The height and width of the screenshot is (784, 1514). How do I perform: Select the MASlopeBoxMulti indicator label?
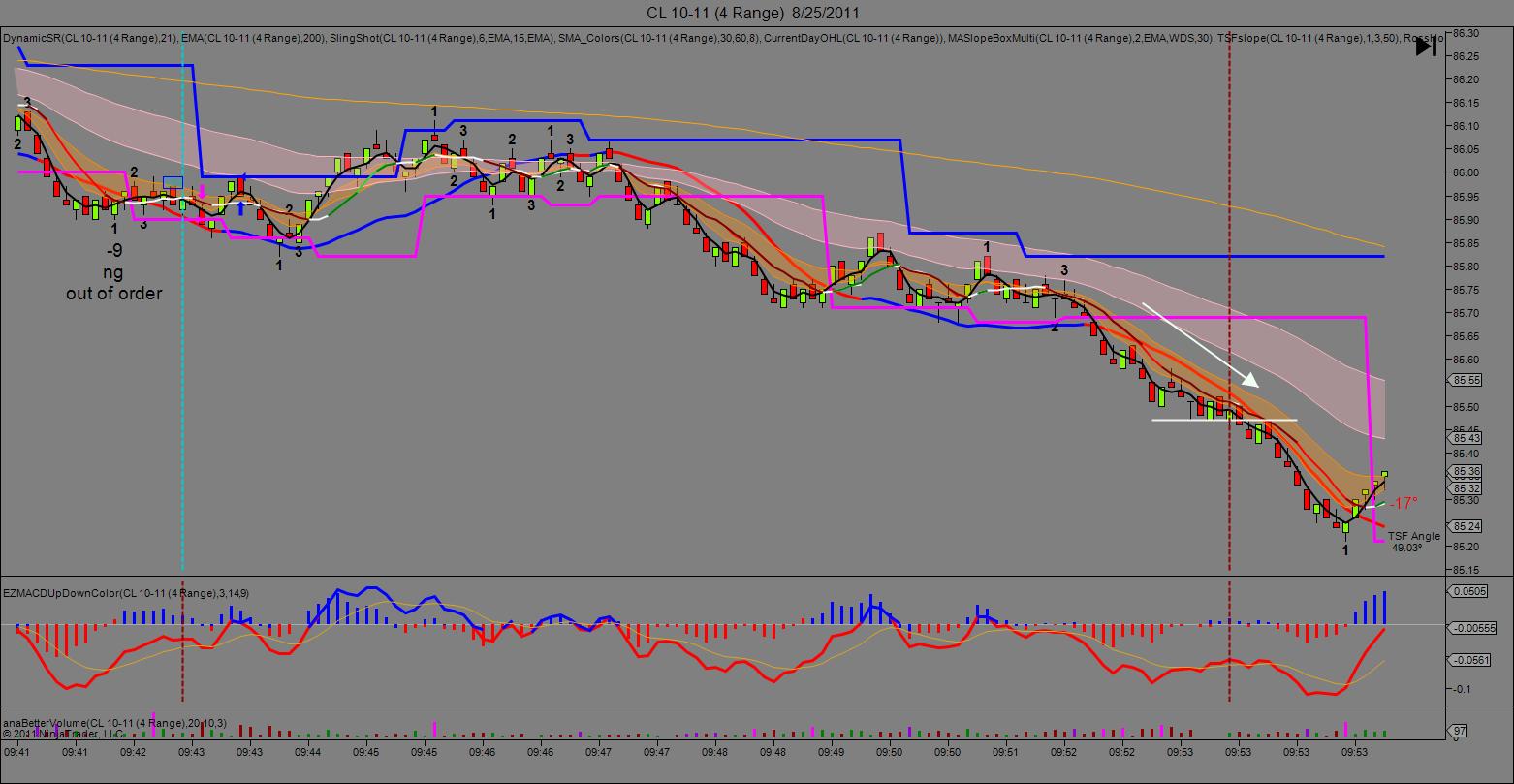pos(1080,38)
